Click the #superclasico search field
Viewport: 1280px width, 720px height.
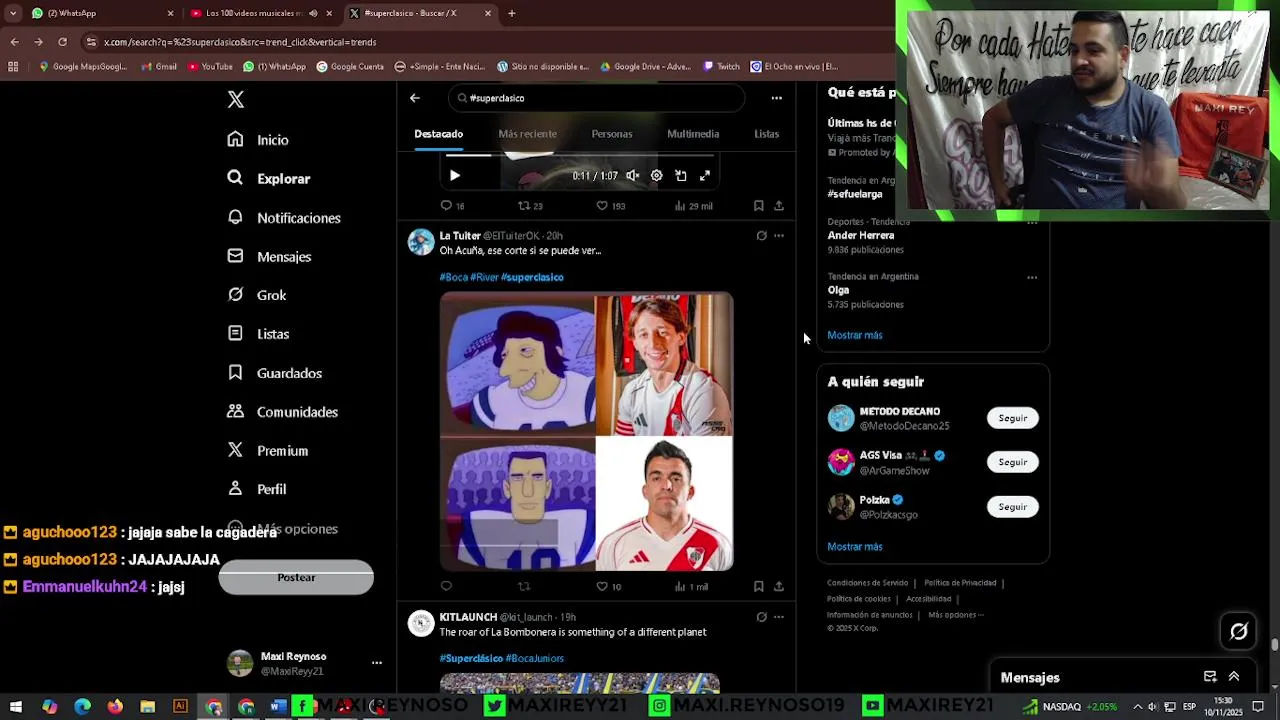(x=597, y=98)
